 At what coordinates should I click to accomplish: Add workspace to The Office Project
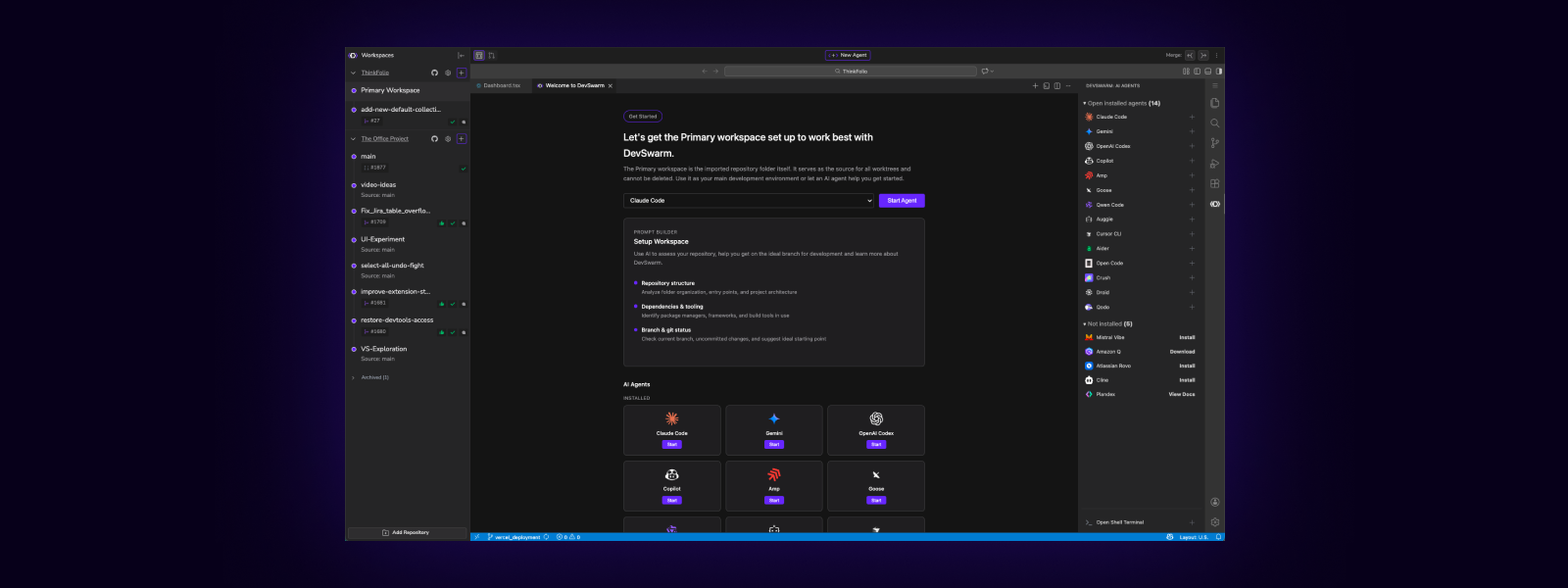point(461,138)
